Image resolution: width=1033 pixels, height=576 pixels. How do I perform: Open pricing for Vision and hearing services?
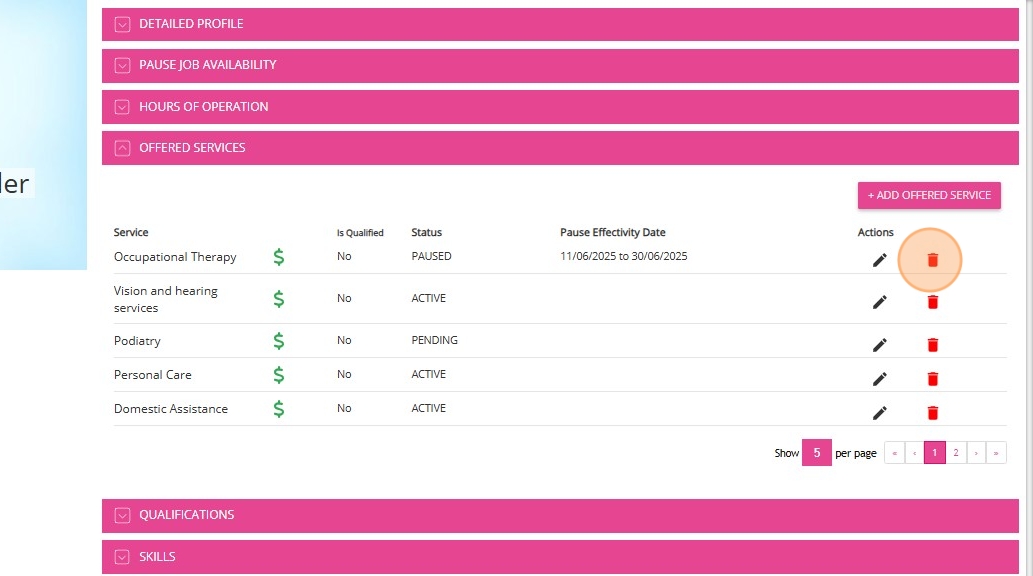(x=279, y=299)
